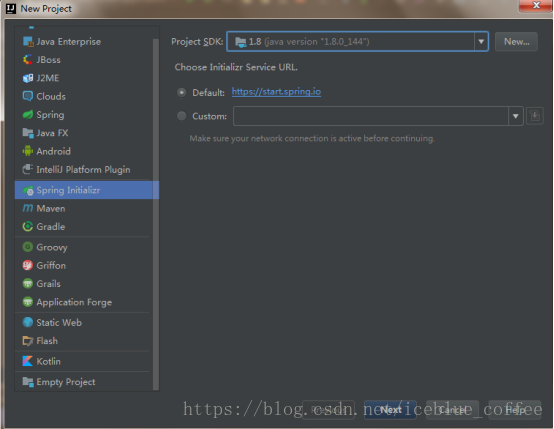This screenshot has height=429, width=554.
Task: Expand the Custom URL dropdown arrow
Action: pyautogui.click(x=515, y=116)
